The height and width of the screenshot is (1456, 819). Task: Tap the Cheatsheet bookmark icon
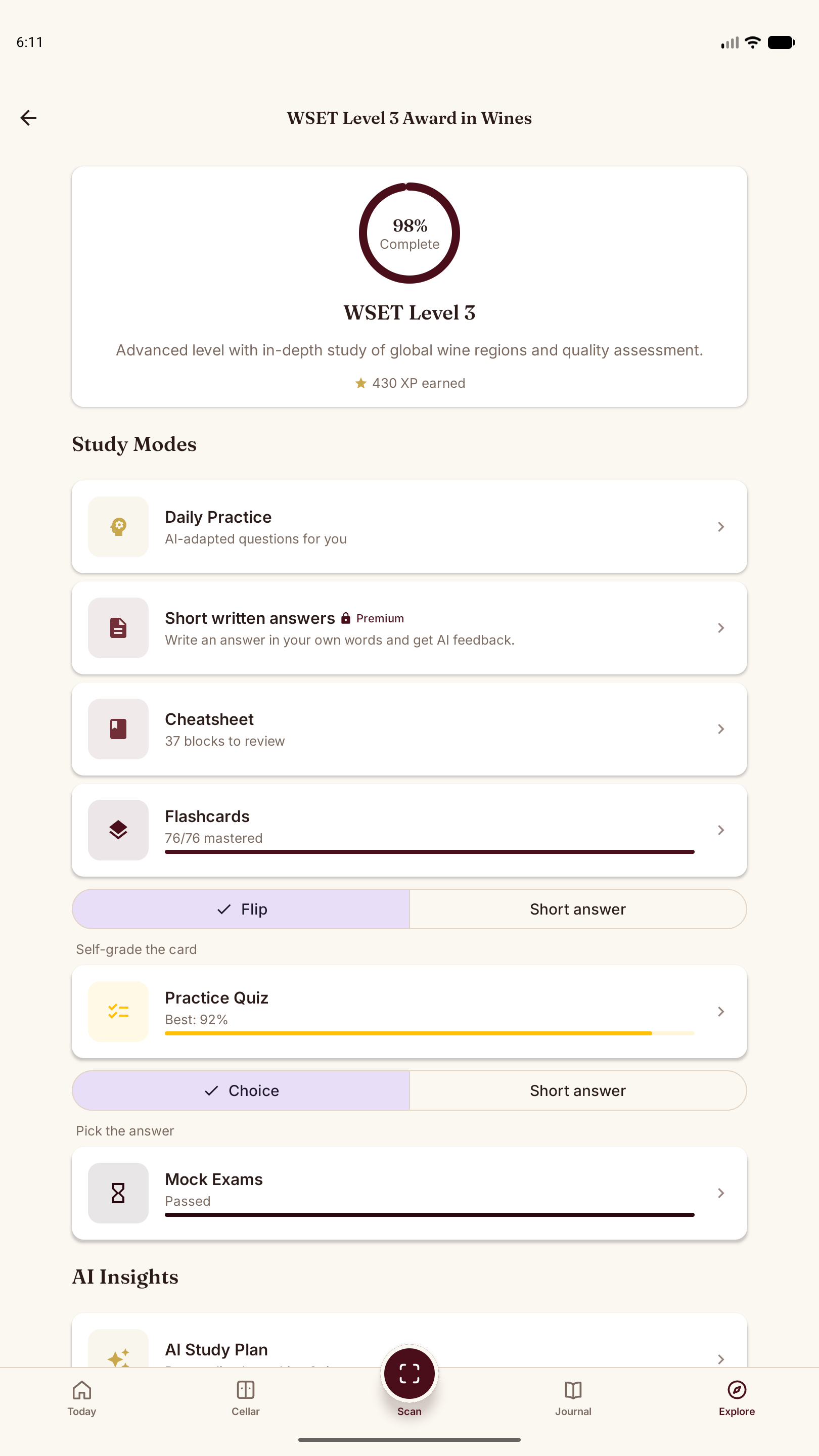(118, 729)
